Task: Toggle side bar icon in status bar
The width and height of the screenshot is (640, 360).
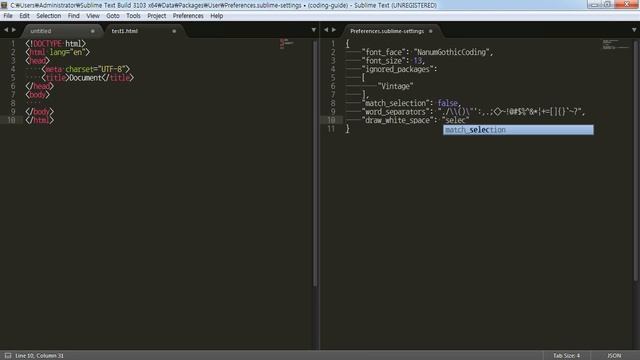Action: click(x=8, y=356)
